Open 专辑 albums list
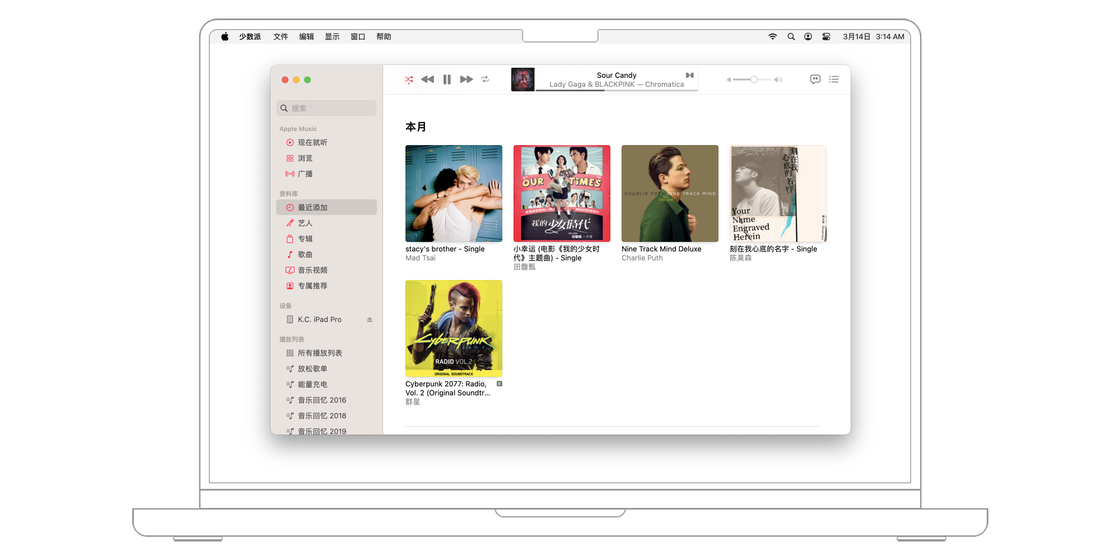 click(326, 239)
